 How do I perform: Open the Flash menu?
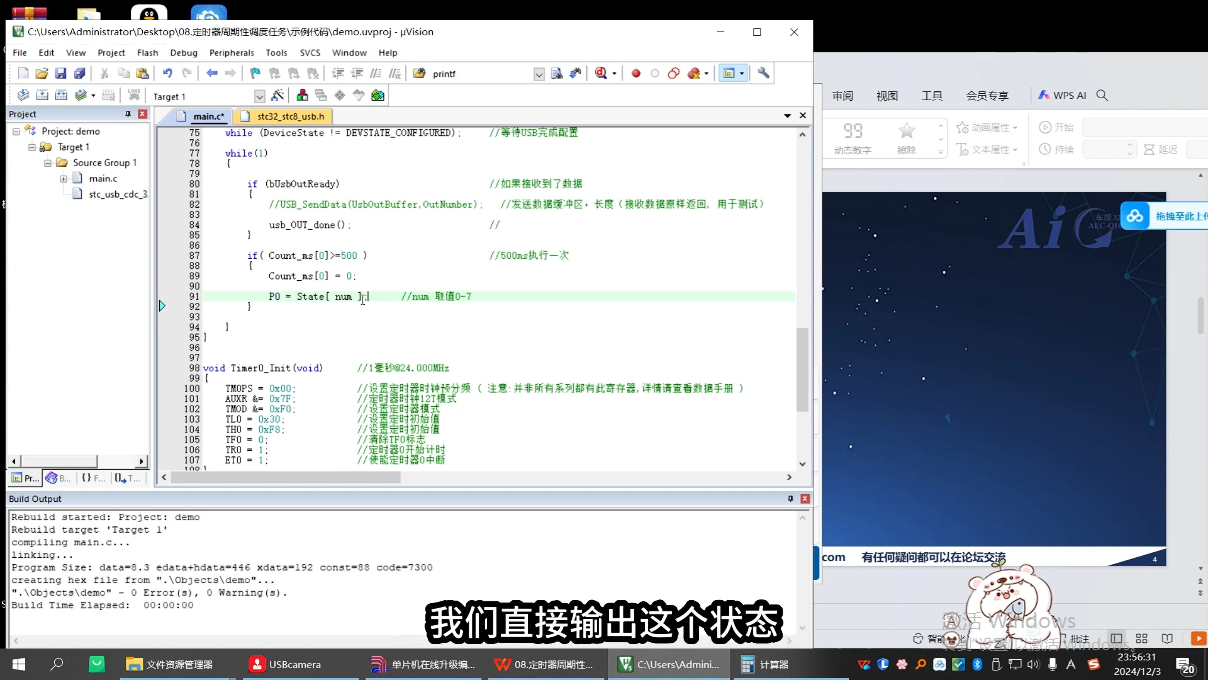(x=147, y=52)
